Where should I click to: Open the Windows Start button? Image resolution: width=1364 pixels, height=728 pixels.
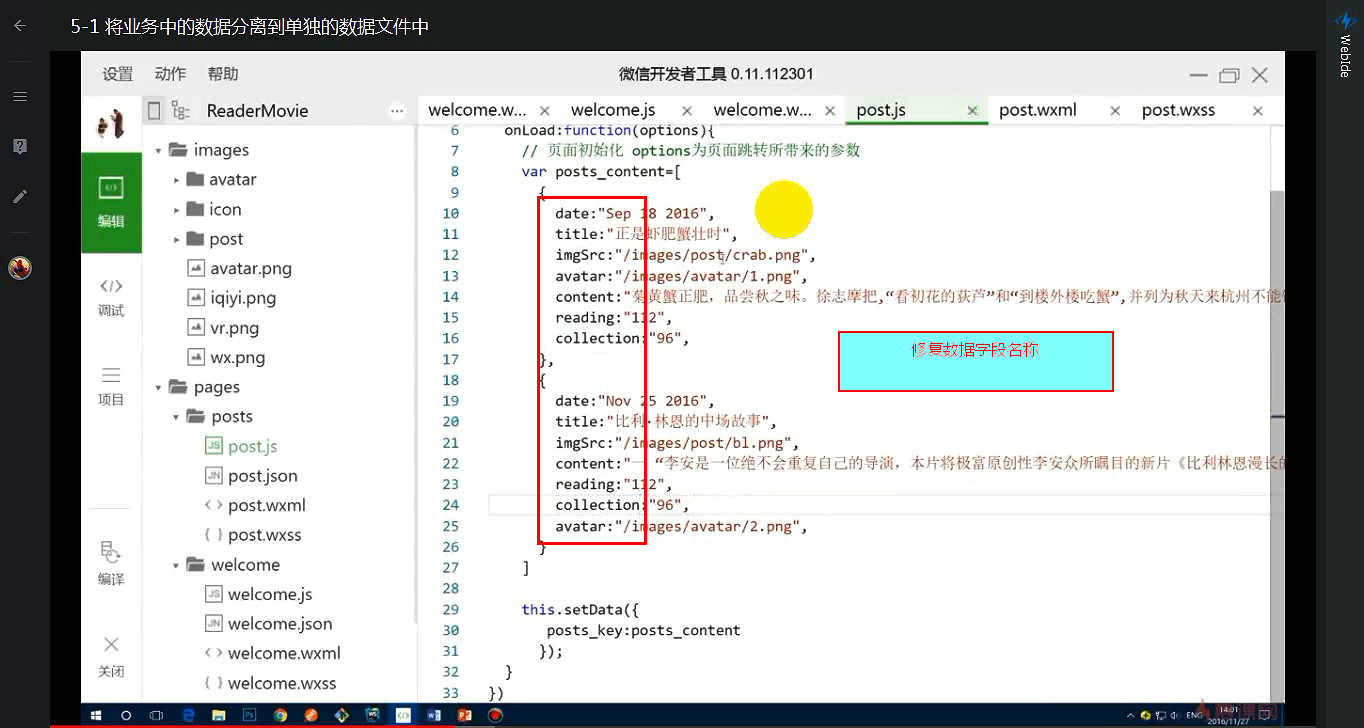97,716
